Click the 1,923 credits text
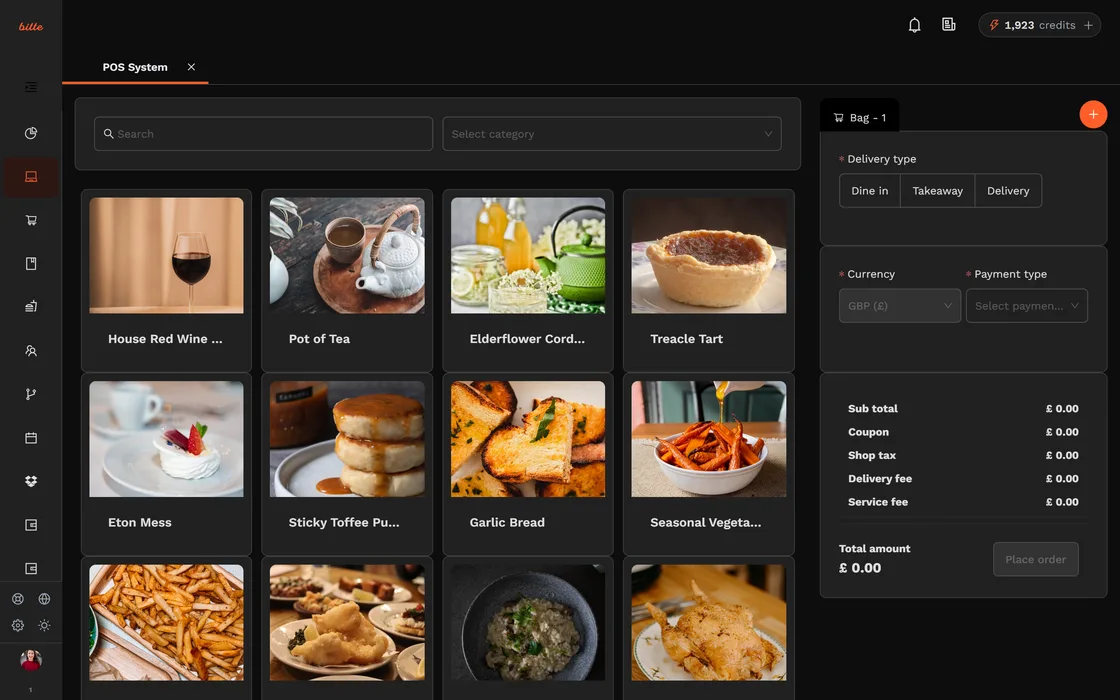The width and height of the screenshot is (1120, 700). [1039, 25]
